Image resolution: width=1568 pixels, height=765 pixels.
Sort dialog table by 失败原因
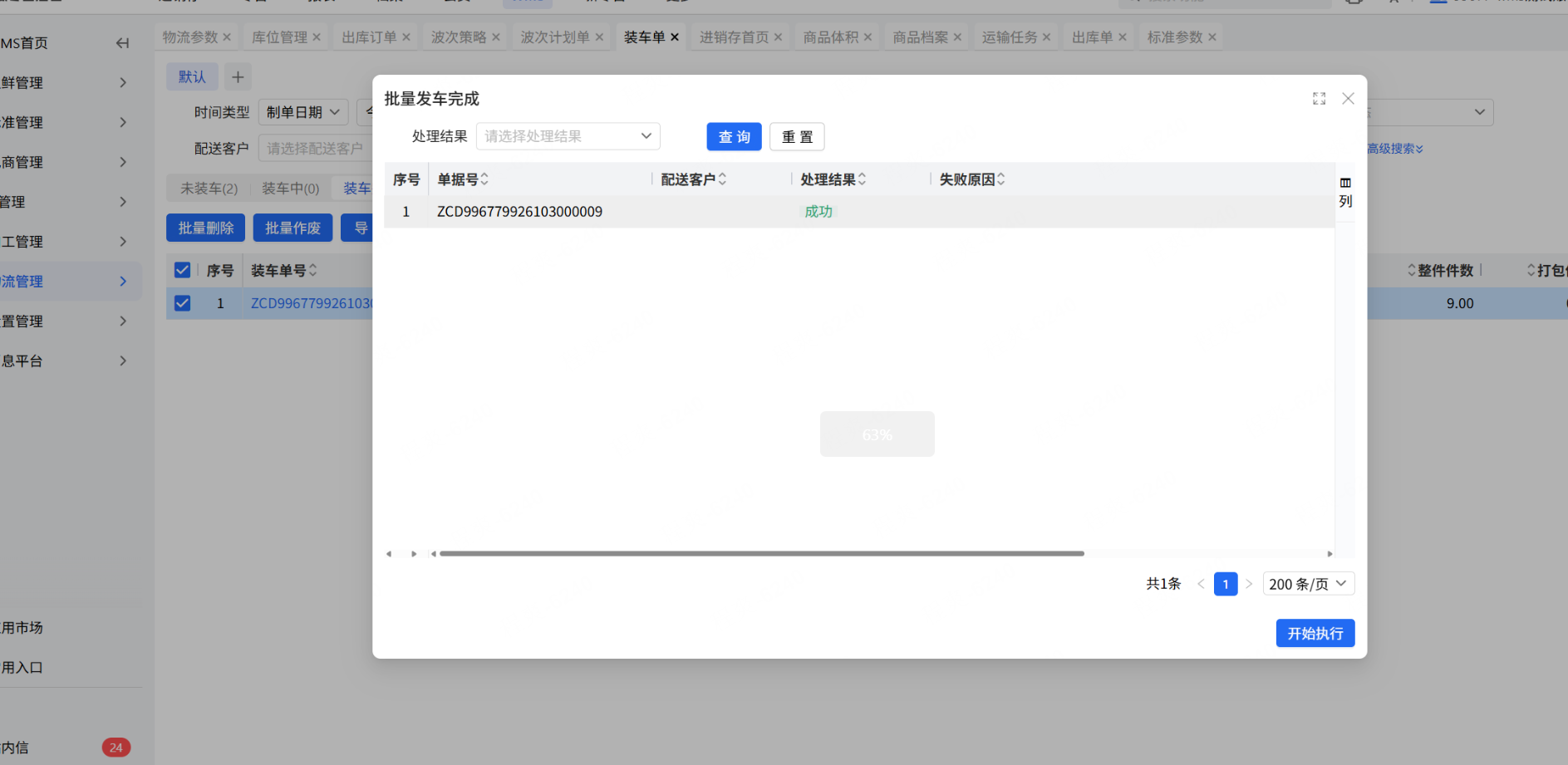(1001, 179)
